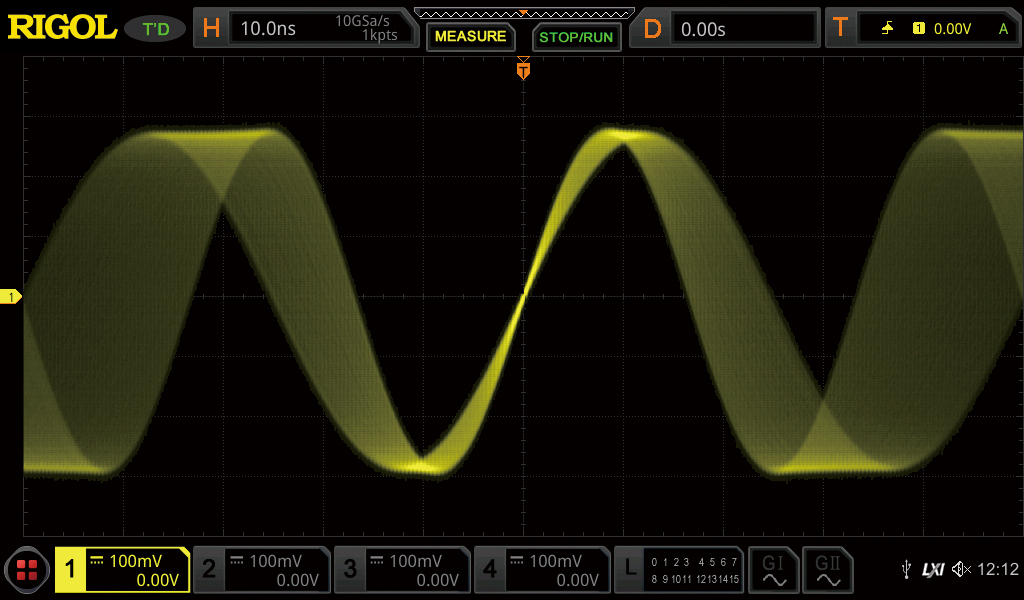The height and width of the screenshot is (600, 1024).
Task: Click the channel 1 ground level marker
Action: [x=11, y=297]
